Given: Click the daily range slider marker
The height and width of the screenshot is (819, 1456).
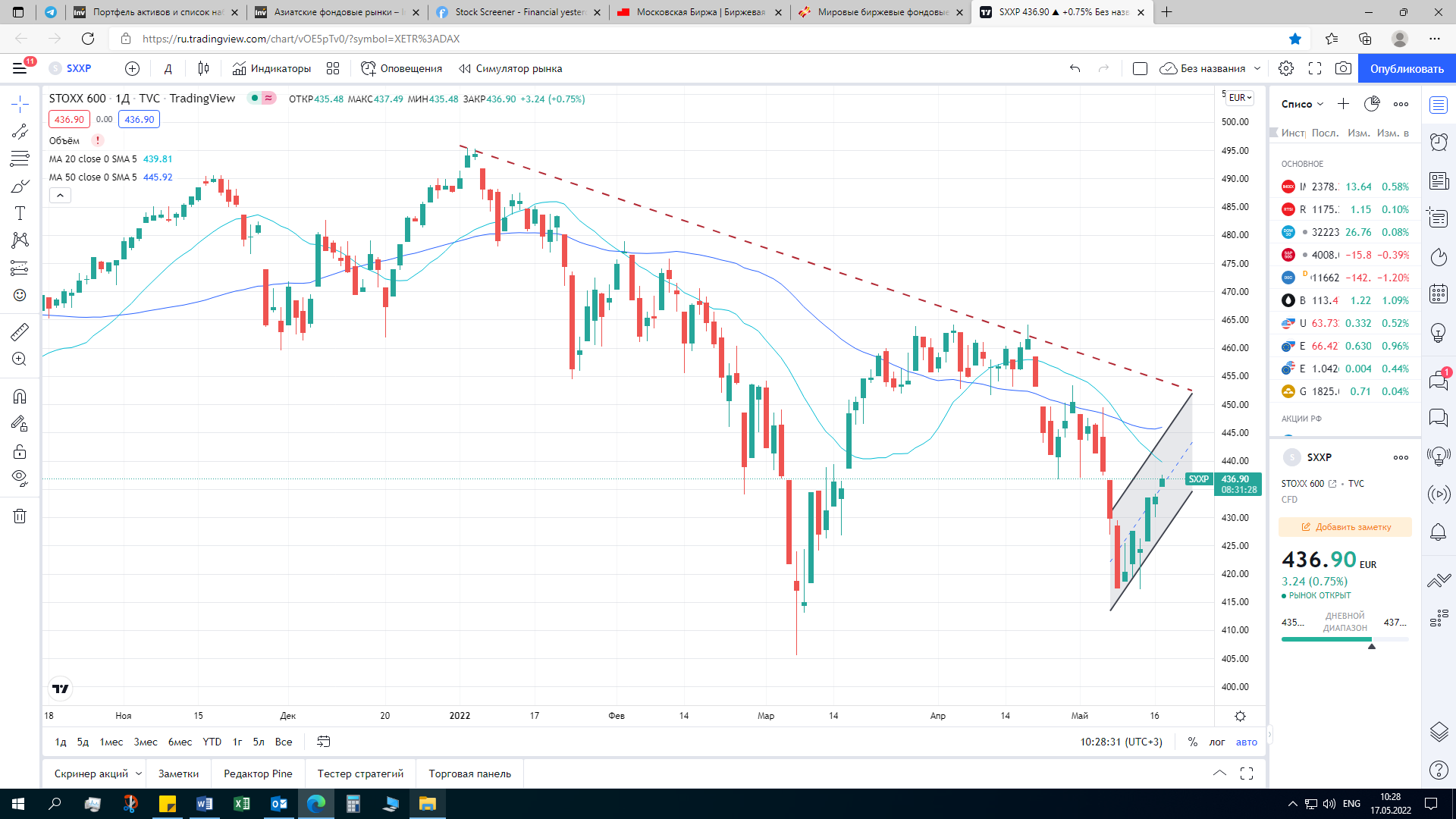Looking at the screenshot, I should pyautogui.click(x=1371, y=646).
